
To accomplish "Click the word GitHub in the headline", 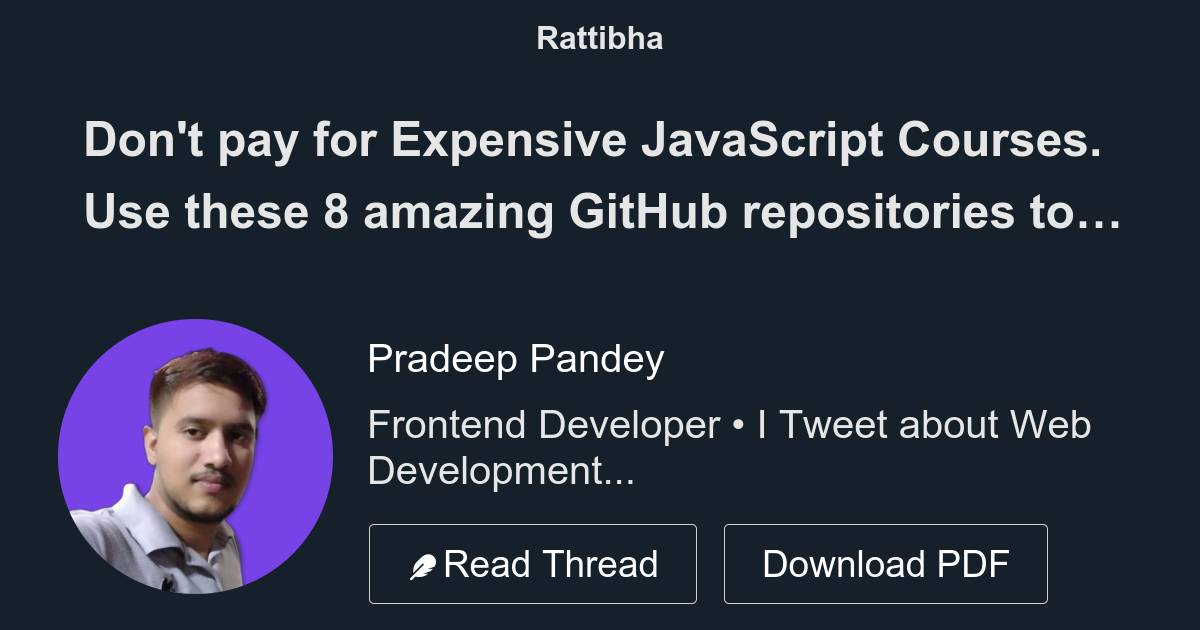I will (648, 212).
